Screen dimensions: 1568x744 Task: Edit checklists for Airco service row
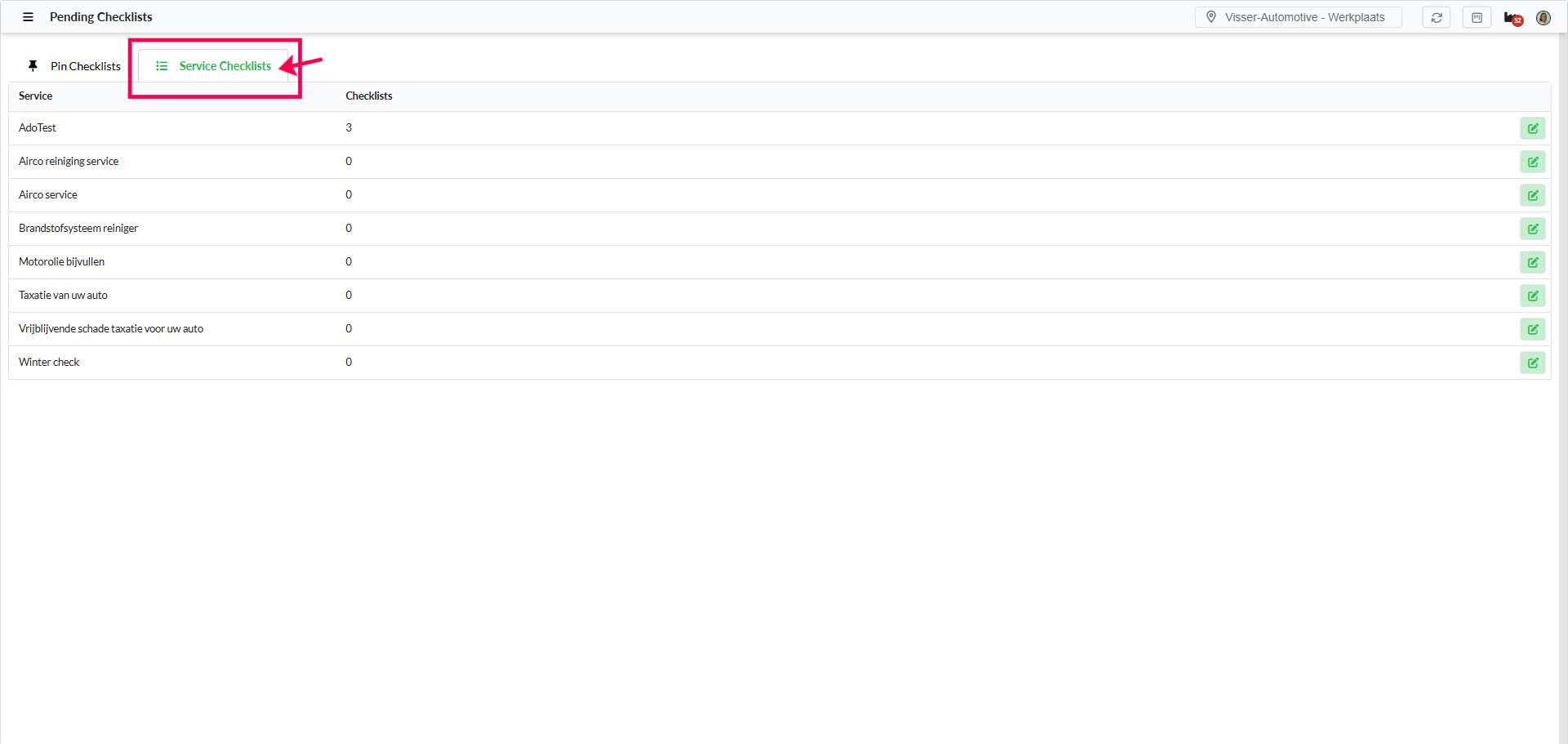[1532, 195]
